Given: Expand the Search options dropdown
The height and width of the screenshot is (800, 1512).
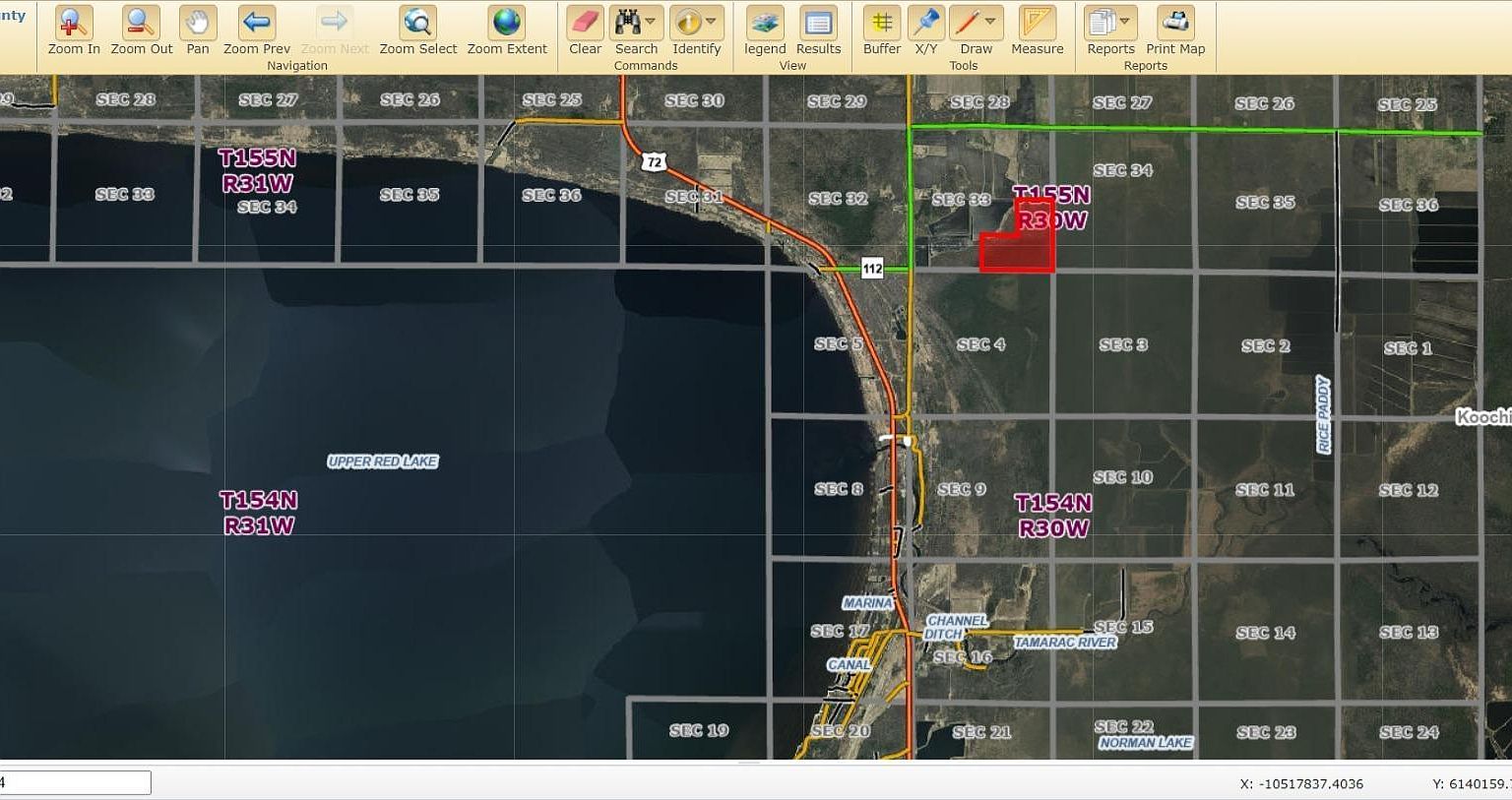Looking at the screenshot, I should 651,21.
